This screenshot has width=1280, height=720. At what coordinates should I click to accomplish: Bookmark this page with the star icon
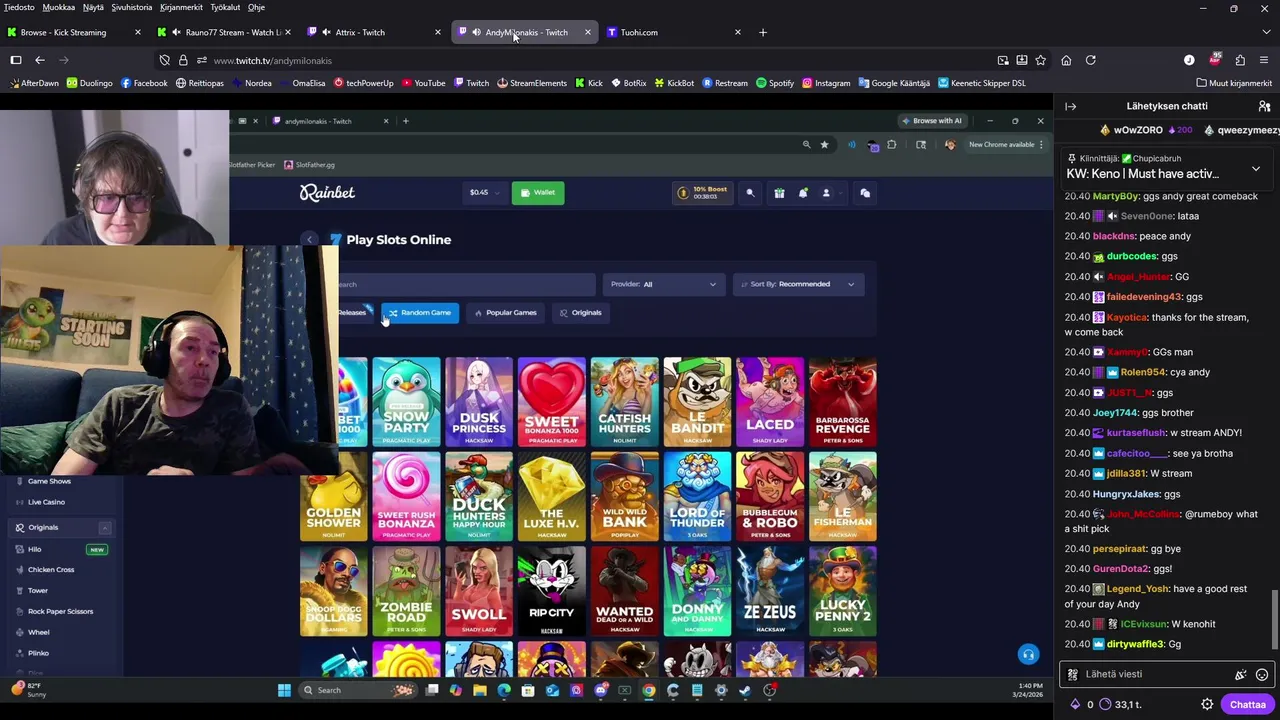coord(1040,60)
